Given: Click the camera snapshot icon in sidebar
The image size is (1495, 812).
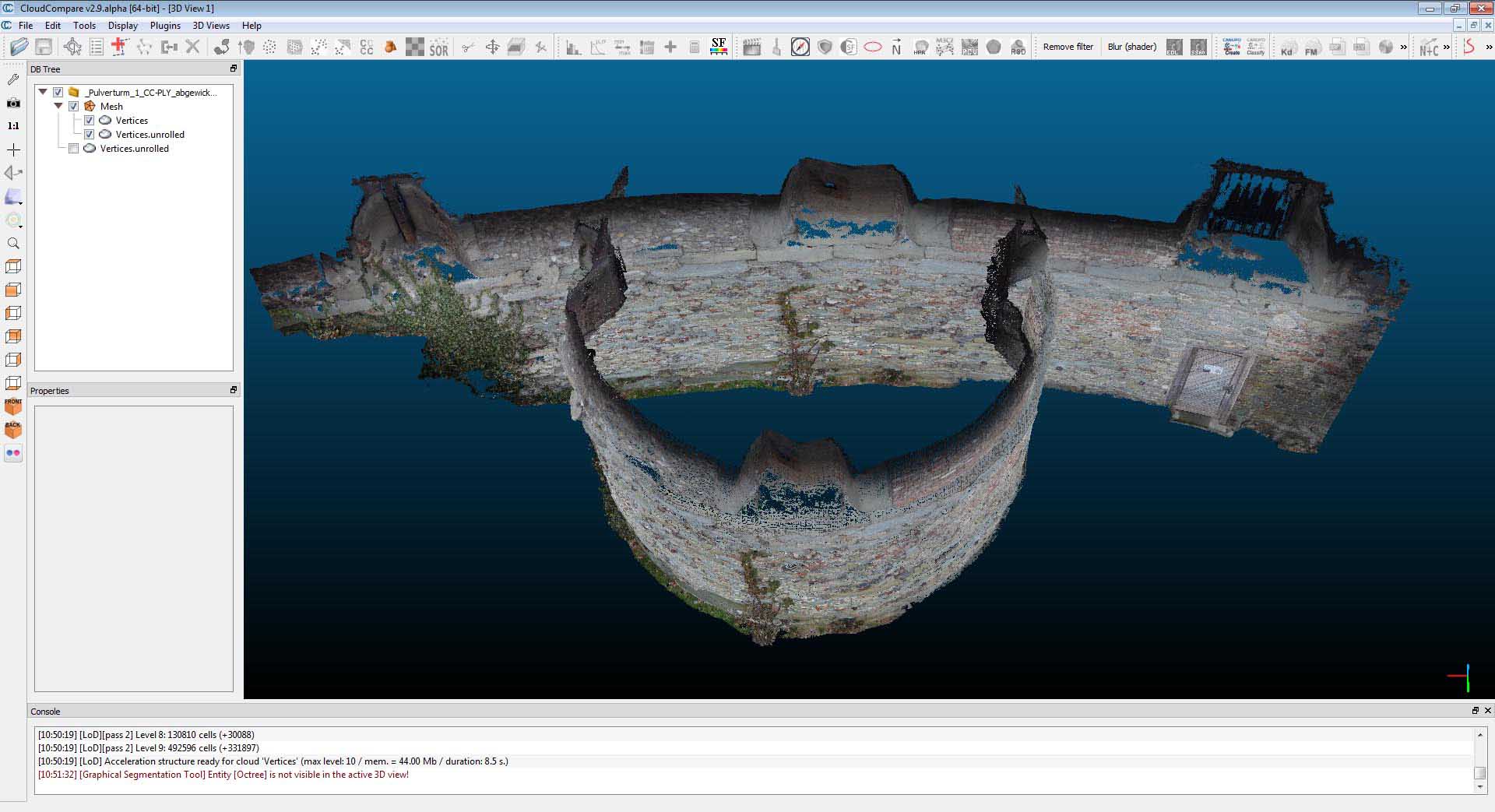Looking at the screenshot, I should (x=13, y=103).
